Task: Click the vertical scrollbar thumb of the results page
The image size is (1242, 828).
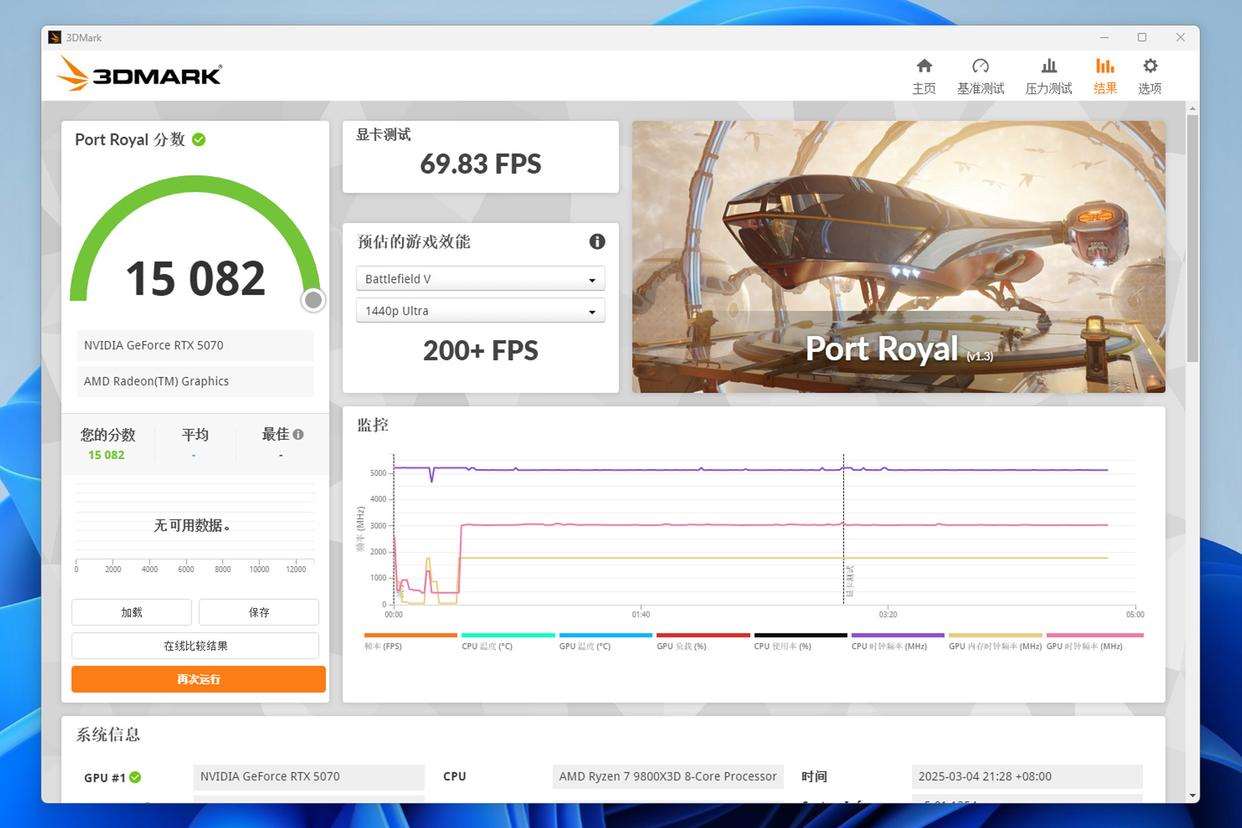Action: (1192, 238)
